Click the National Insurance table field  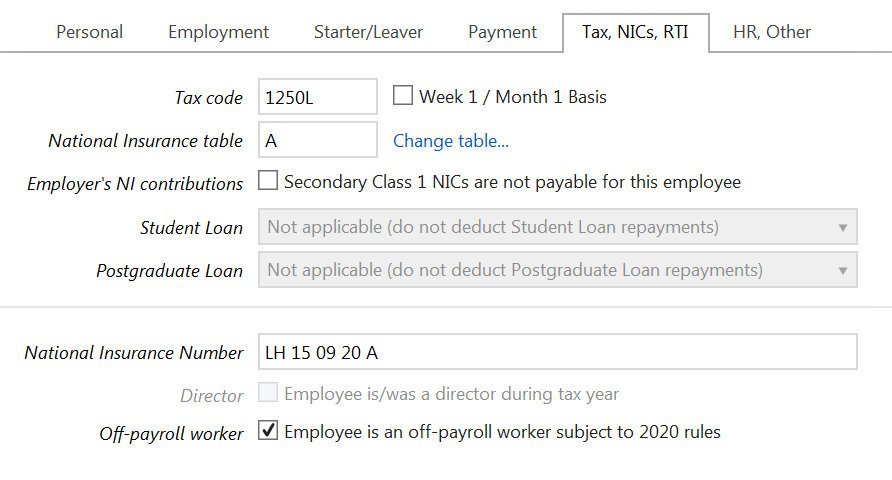pos(317,141)
